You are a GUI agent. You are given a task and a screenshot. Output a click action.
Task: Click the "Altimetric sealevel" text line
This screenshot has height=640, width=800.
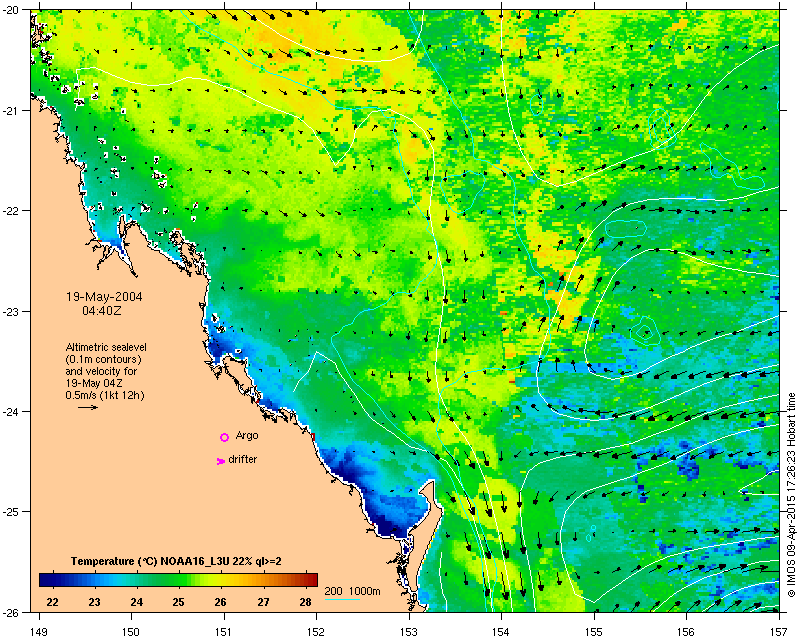click(x=106, y=347)
